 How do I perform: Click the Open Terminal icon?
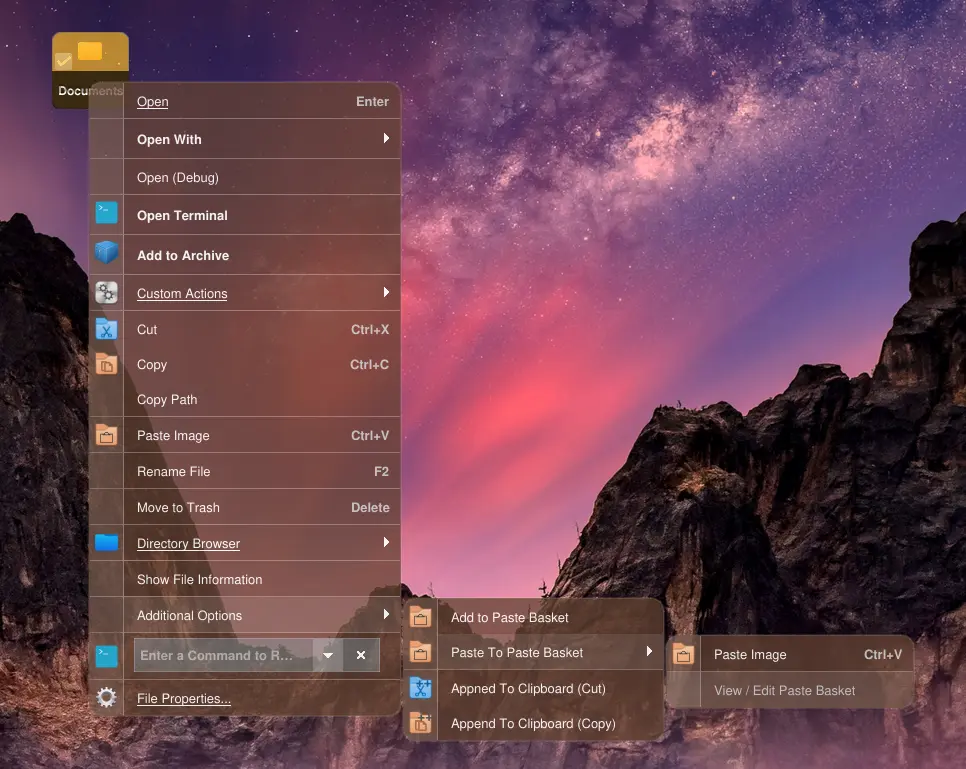pos(106,213)
